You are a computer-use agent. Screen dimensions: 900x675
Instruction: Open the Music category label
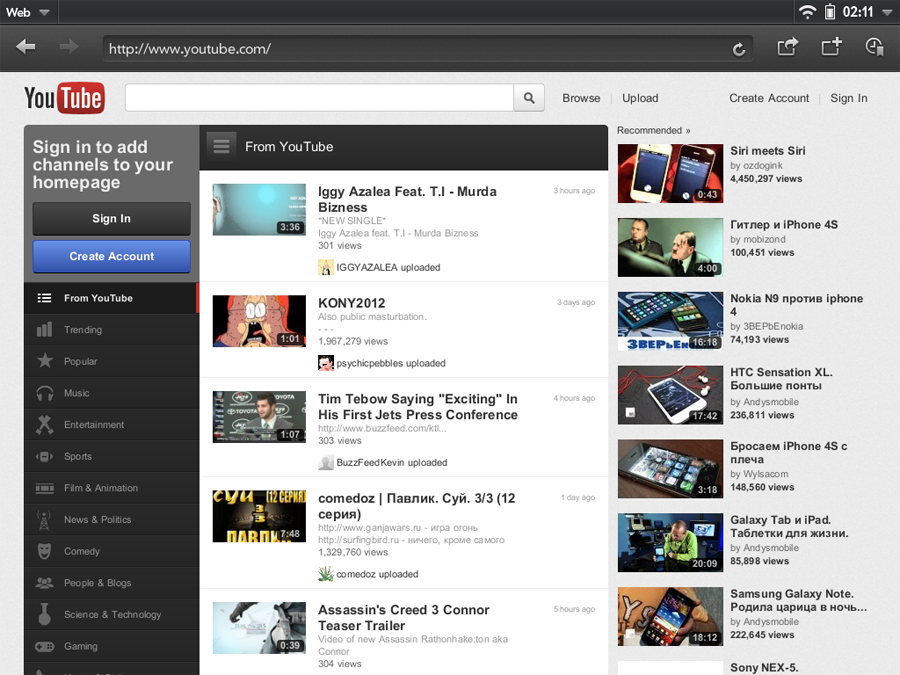[76, 393]
